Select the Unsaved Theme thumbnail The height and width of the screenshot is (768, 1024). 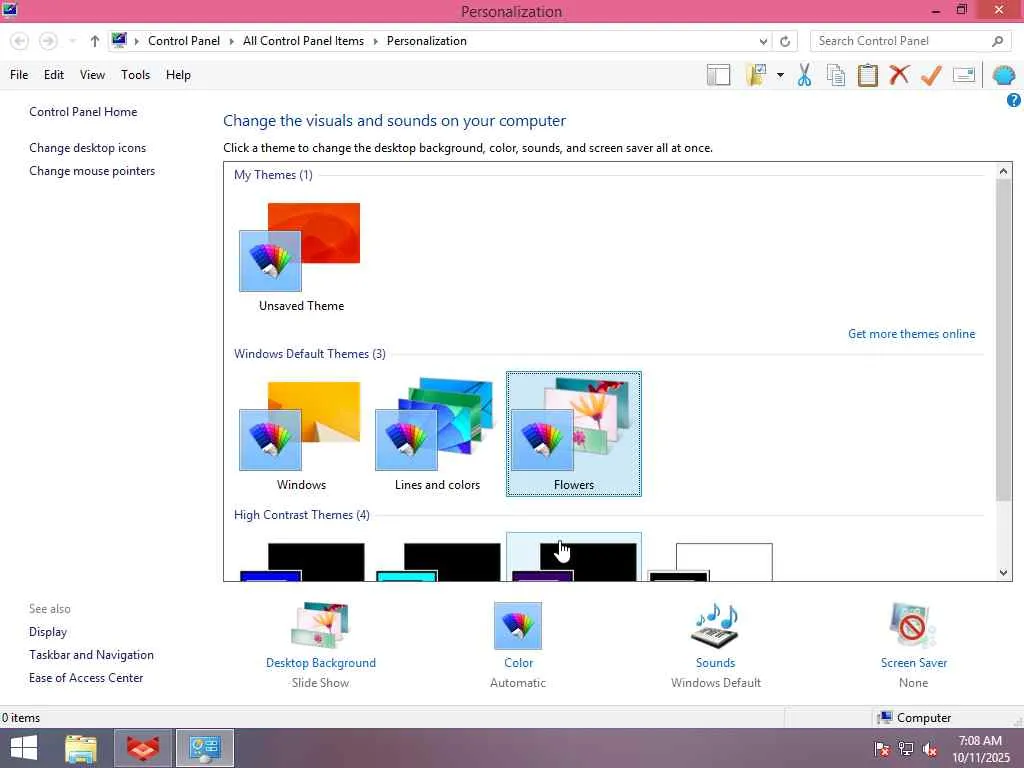(300, 257)
